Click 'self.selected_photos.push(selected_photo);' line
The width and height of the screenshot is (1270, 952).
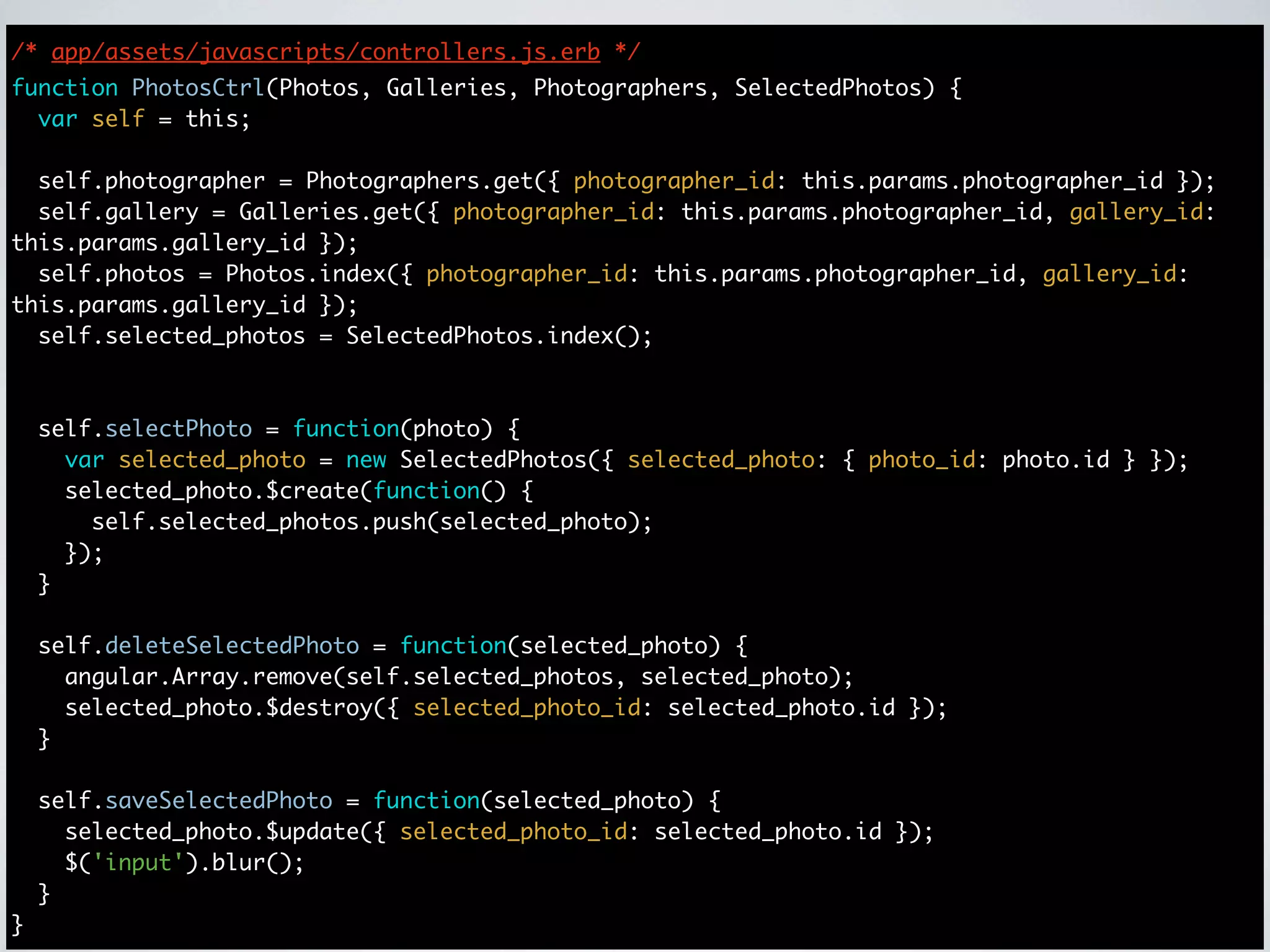pos(372,522)
